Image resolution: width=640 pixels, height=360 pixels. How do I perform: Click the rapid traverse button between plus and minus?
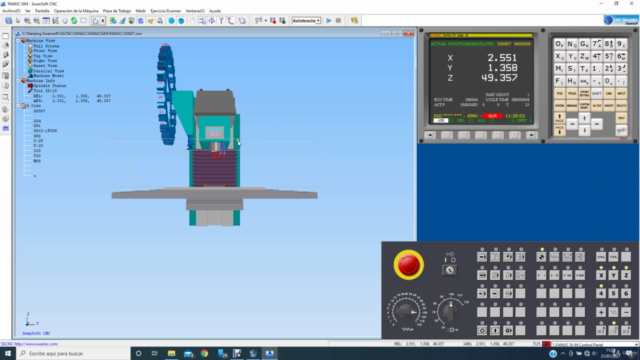[613, 312]
